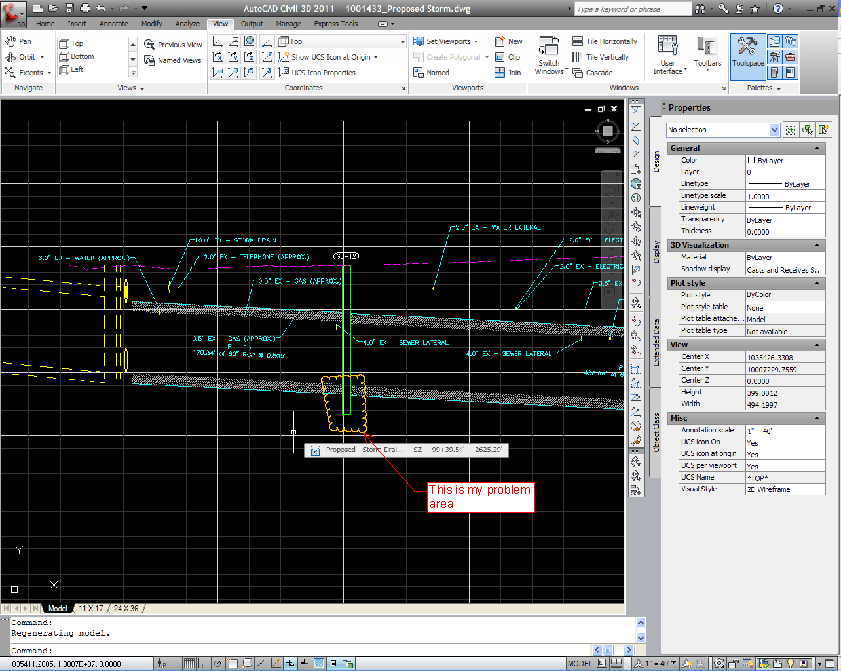The width and height of the screenshot is (841, 671).
Task: Select the Pan navigation tool
Action: [18, 42]
